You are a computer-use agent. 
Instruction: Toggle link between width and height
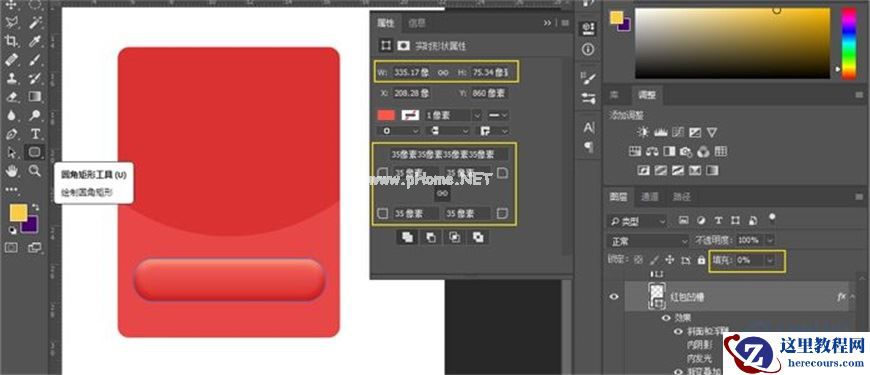(x=442, y=72)
